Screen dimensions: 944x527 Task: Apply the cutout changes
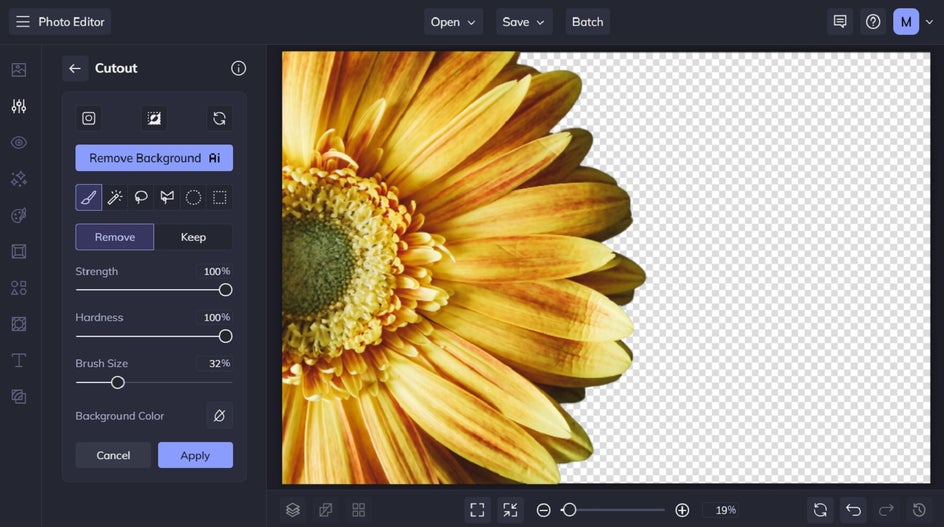point(195,455)
